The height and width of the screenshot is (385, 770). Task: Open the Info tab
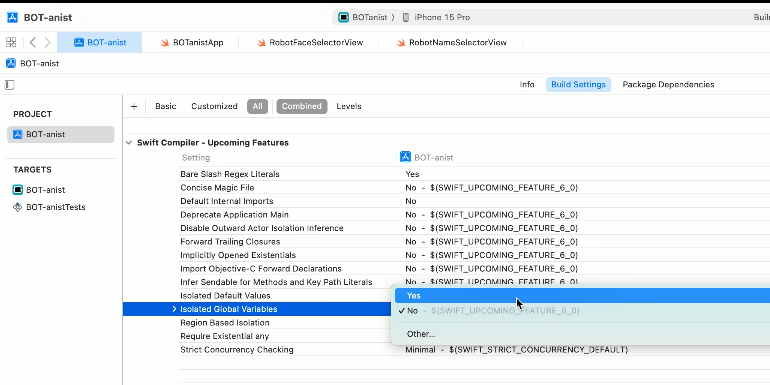[527, 84]
